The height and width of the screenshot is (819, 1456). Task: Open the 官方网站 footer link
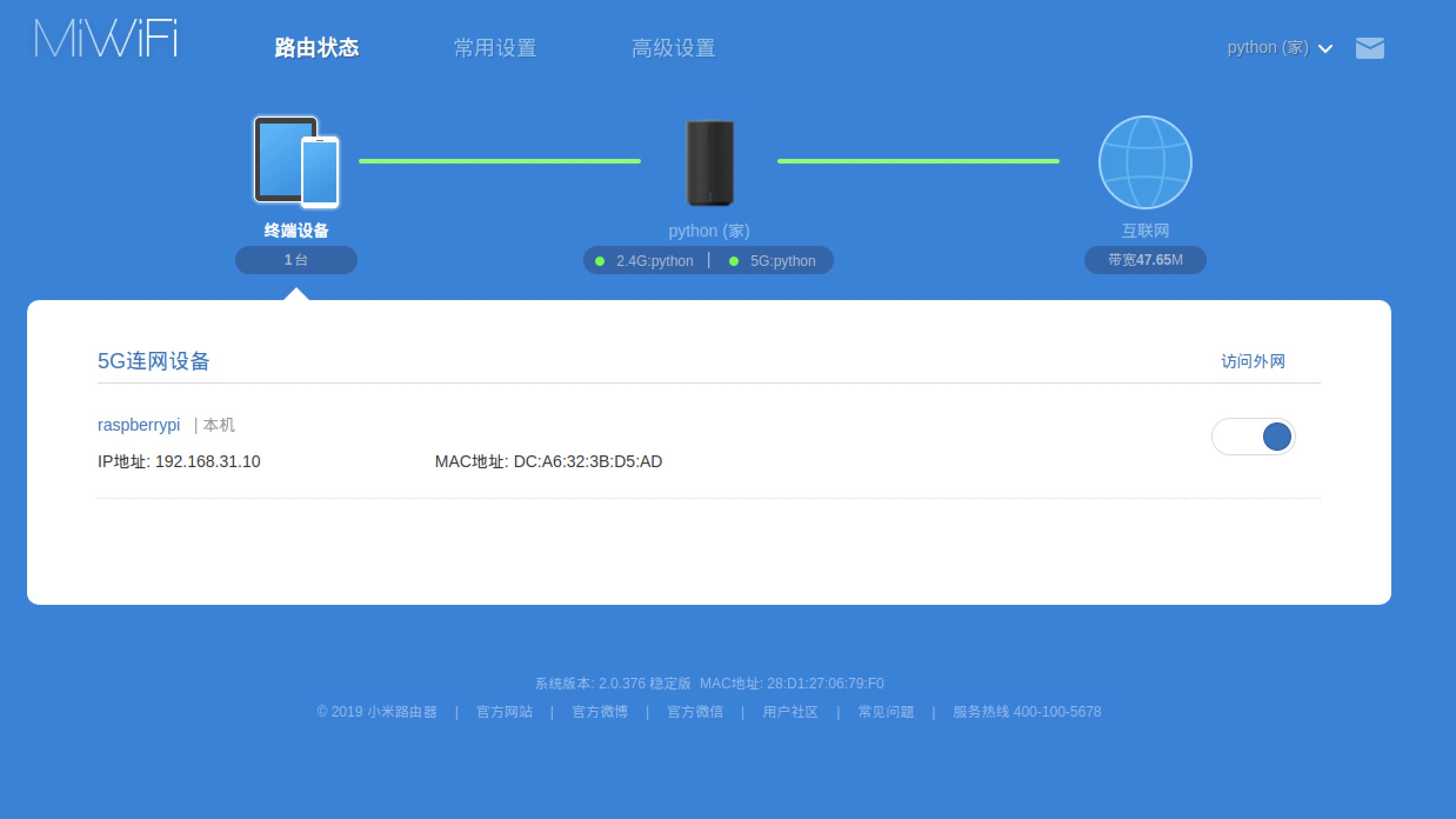coord(505,712)
